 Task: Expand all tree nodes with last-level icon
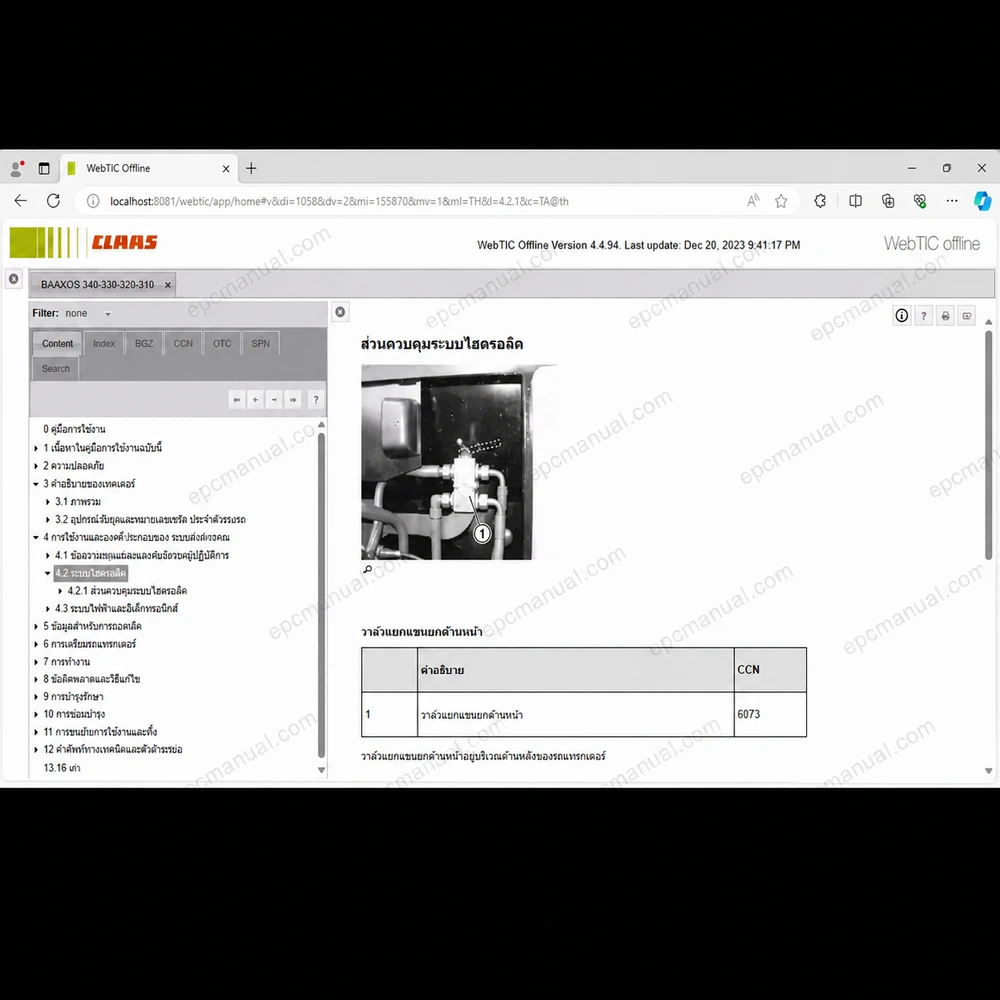coord(293,400)
